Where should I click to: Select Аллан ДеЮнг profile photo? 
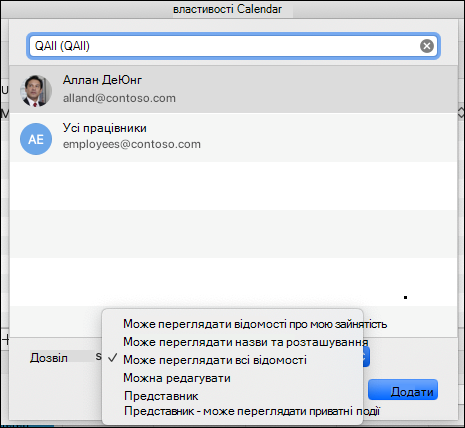[36, 91]
